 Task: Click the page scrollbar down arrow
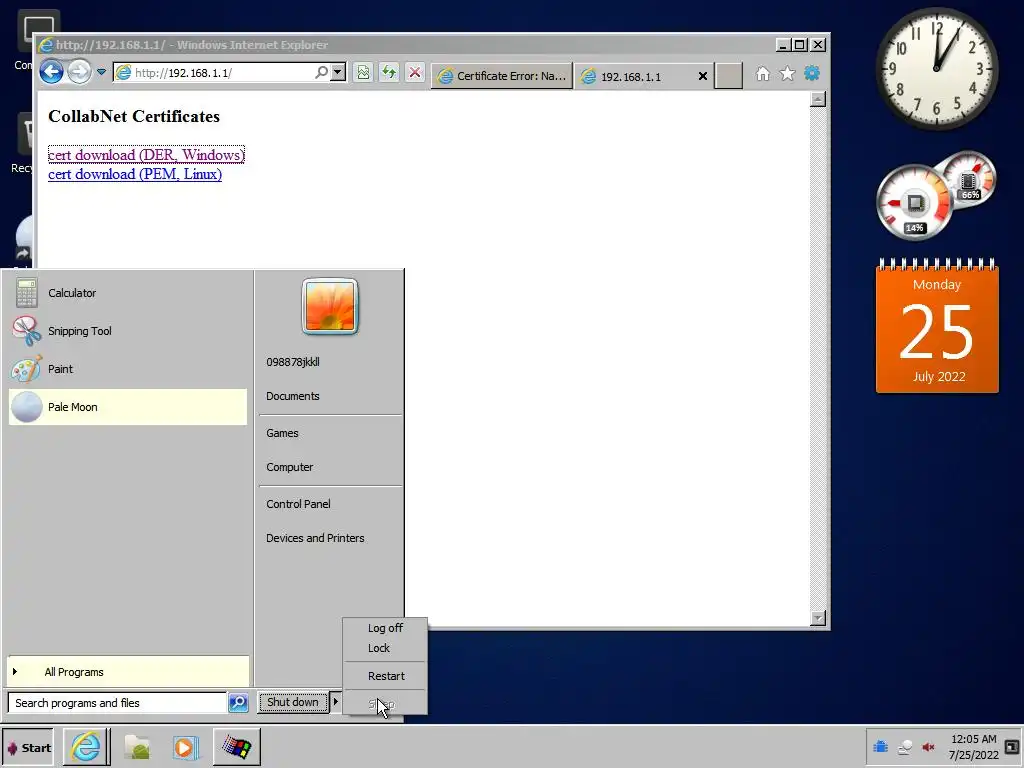click(818, 618)
